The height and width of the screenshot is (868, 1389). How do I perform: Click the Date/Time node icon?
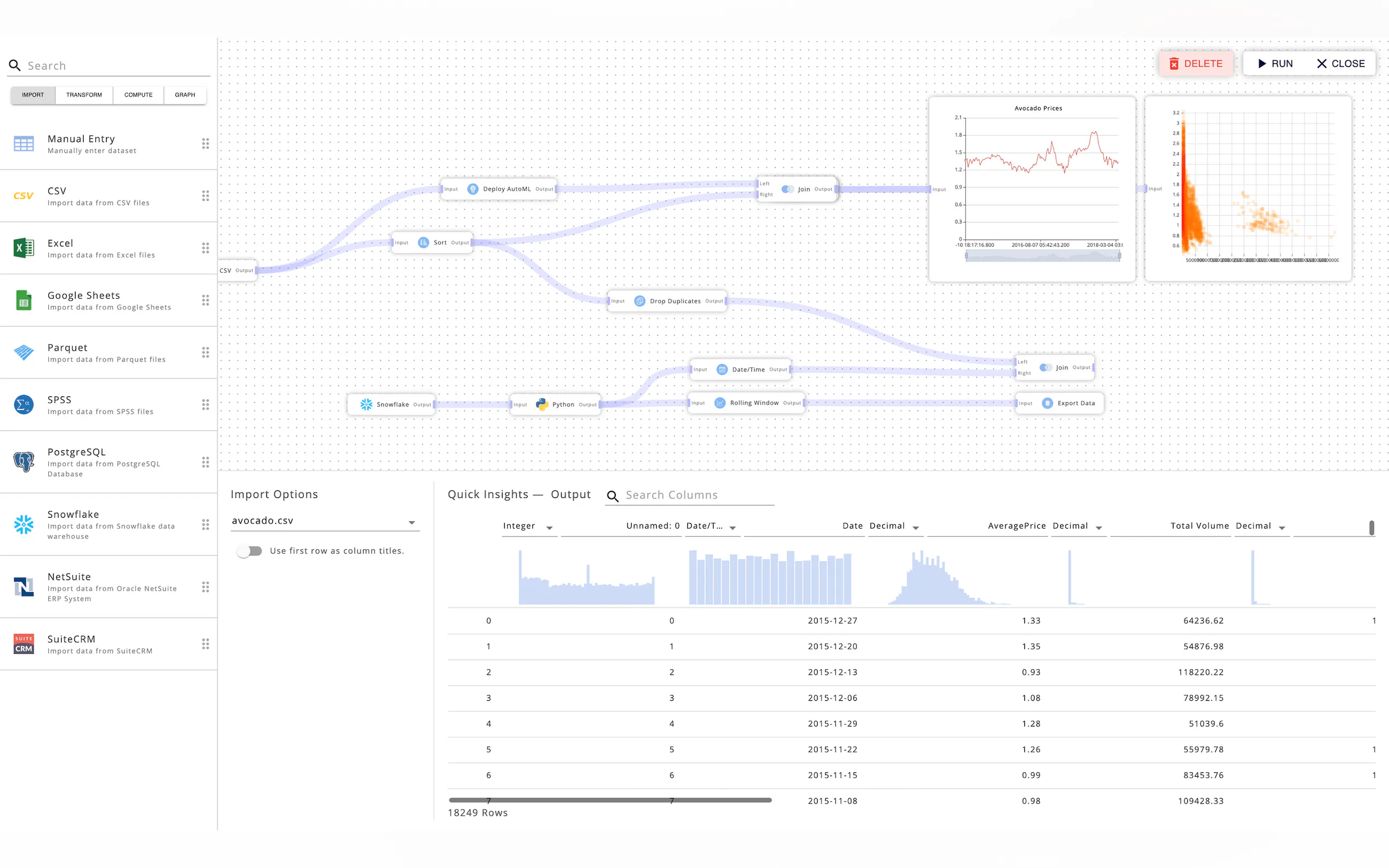(x=722, y=369)
